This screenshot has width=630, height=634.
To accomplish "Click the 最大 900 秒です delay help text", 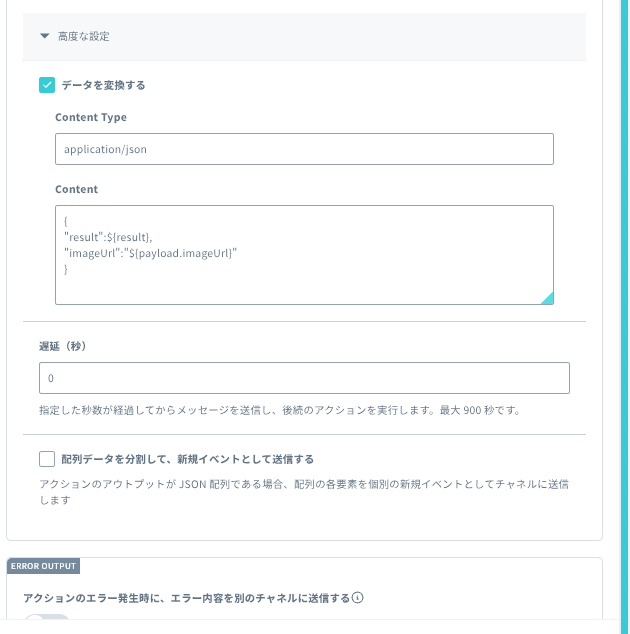I will coord(480,410).
